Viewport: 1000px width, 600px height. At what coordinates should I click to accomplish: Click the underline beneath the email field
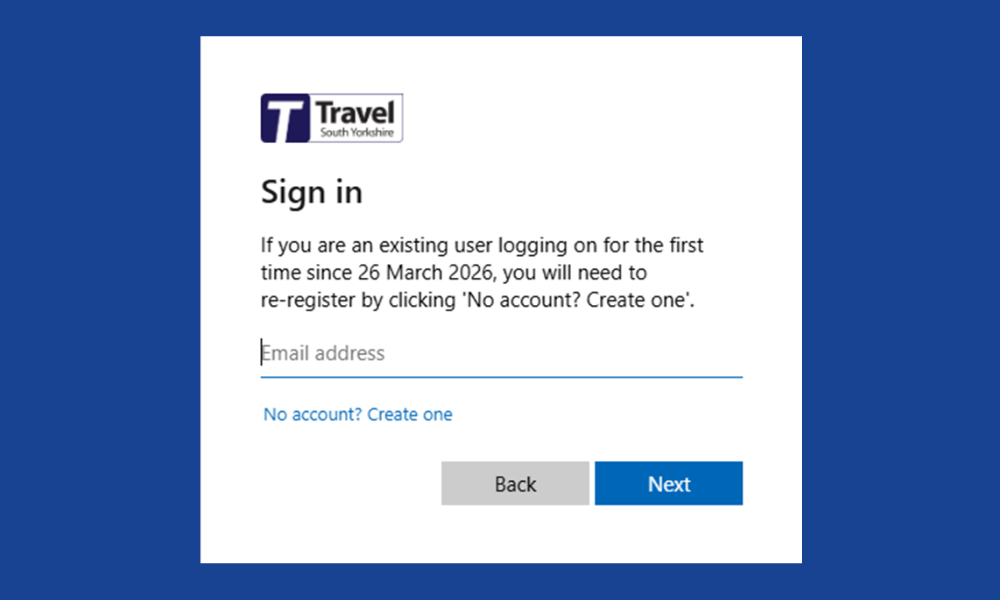500,376
